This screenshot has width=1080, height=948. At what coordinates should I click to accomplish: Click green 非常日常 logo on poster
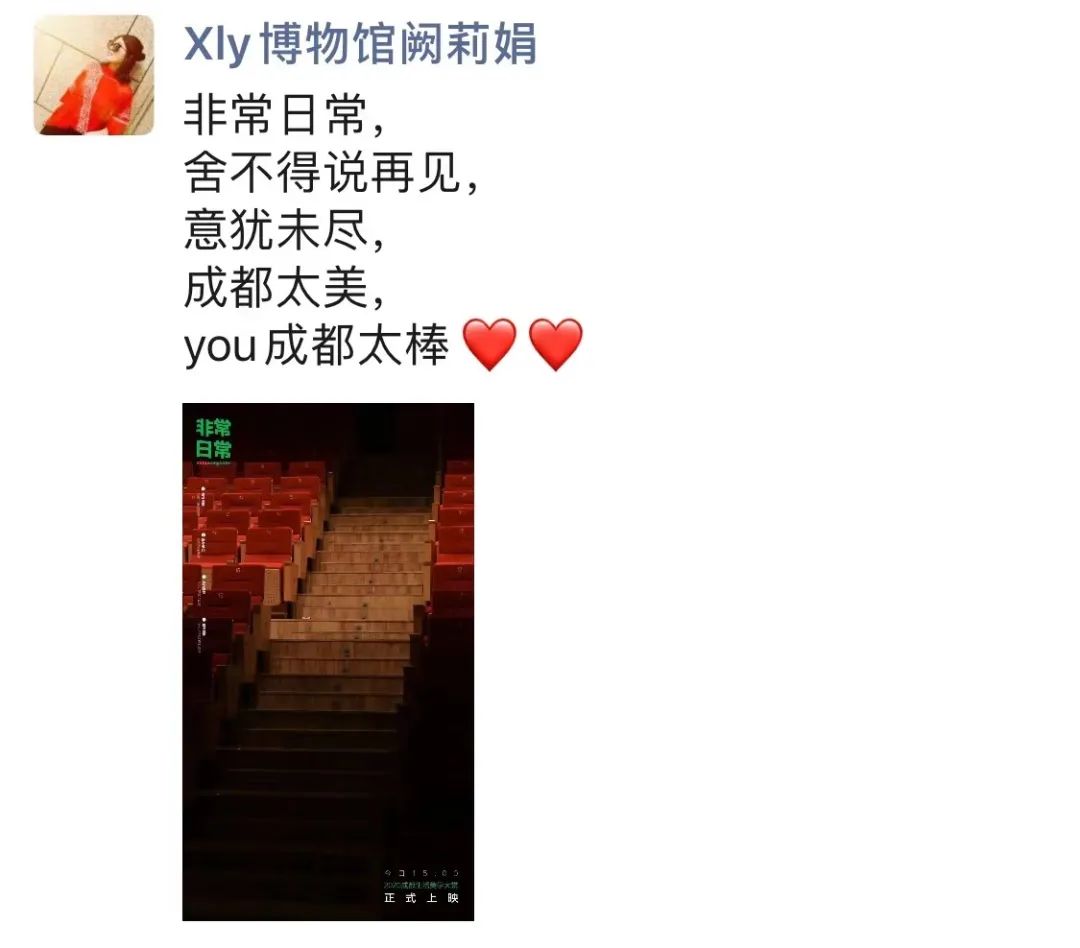click(214, 439)
